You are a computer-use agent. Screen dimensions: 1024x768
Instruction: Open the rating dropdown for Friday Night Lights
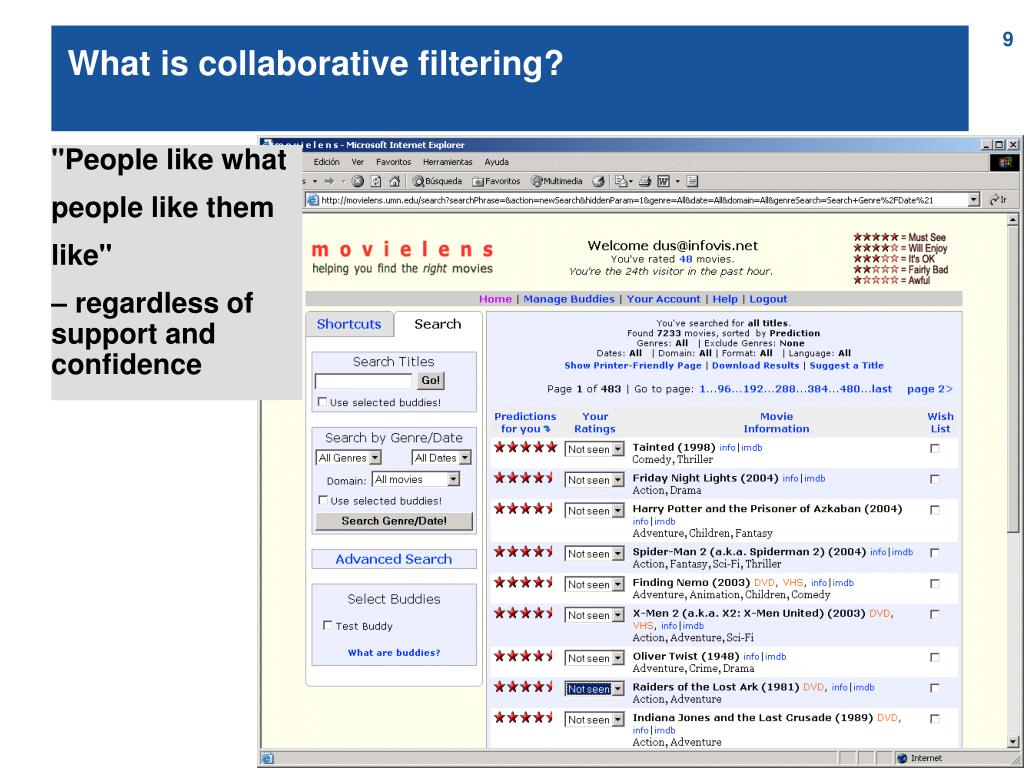[594, 480]
